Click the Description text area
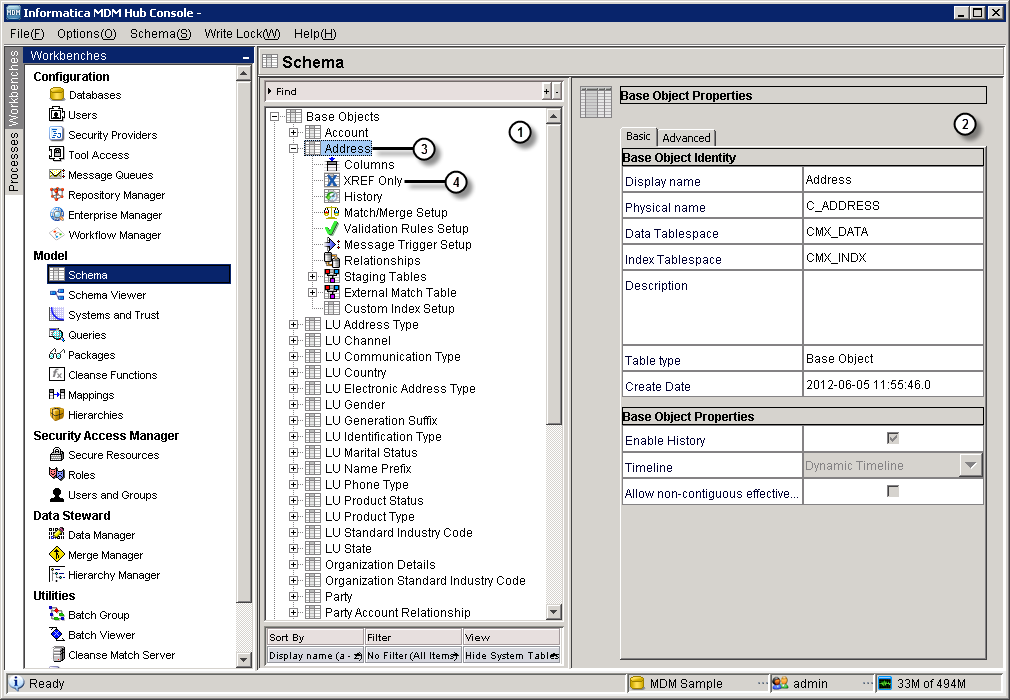The image size is (1010, 700). coord(893,307)
